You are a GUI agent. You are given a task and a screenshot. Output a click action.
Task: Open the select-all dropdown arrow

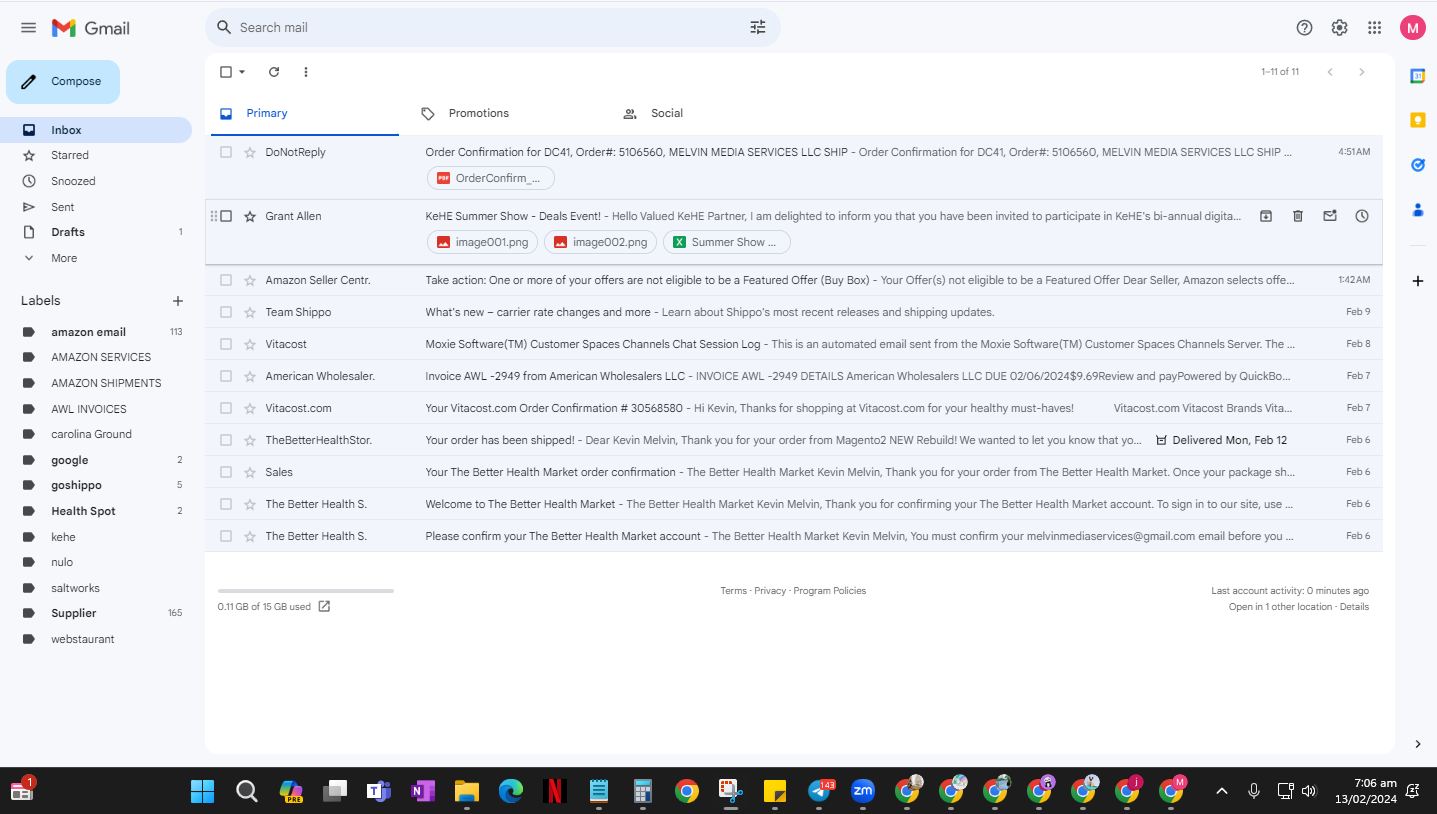click(x=242, y=72)
